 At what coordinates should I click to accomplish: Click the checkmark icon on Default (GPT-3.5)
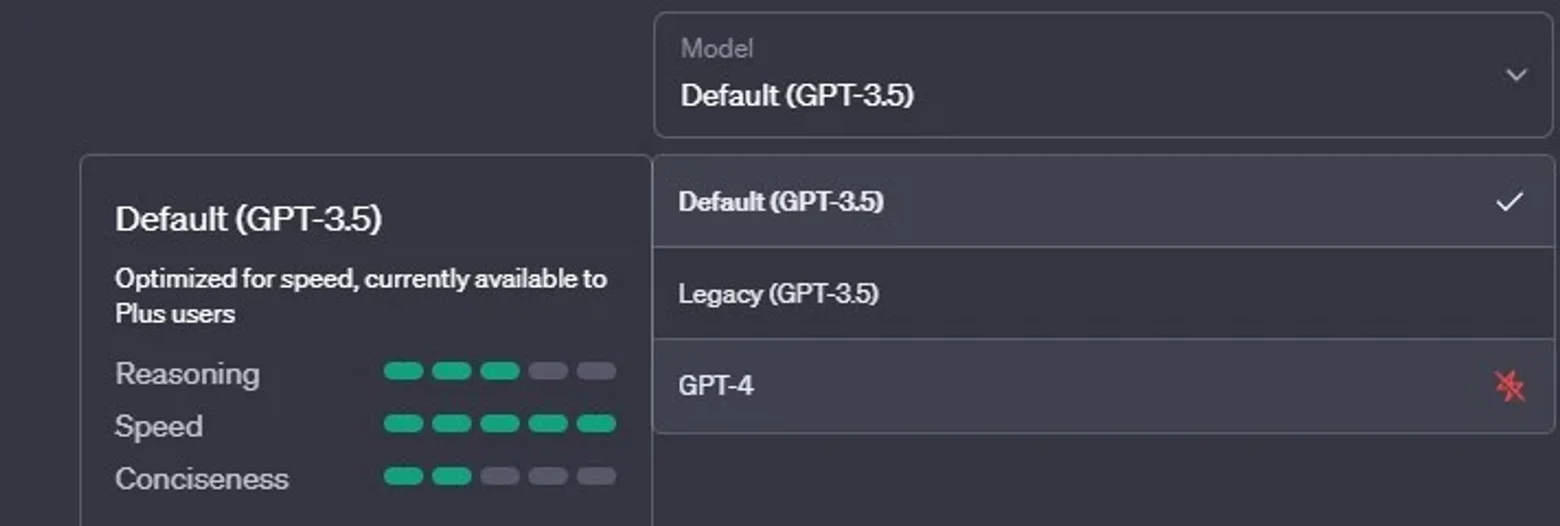click(x=1509, y=202)
